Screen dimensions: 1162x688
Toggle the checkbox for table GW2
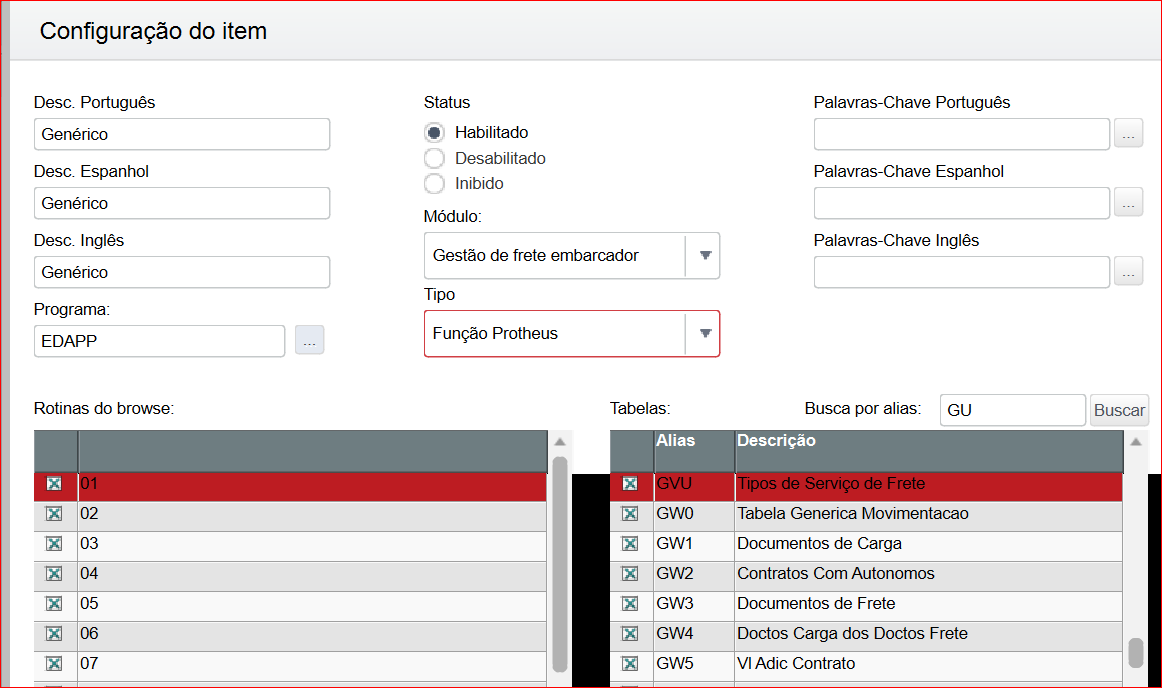click(x=630, y=574)
